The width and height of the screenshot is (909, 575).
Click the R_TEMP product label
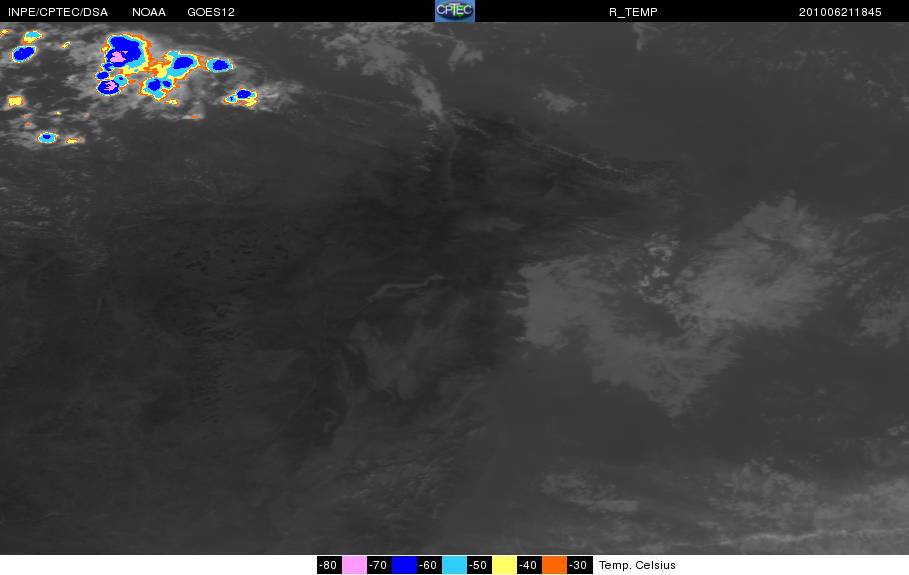pos(633,12)
